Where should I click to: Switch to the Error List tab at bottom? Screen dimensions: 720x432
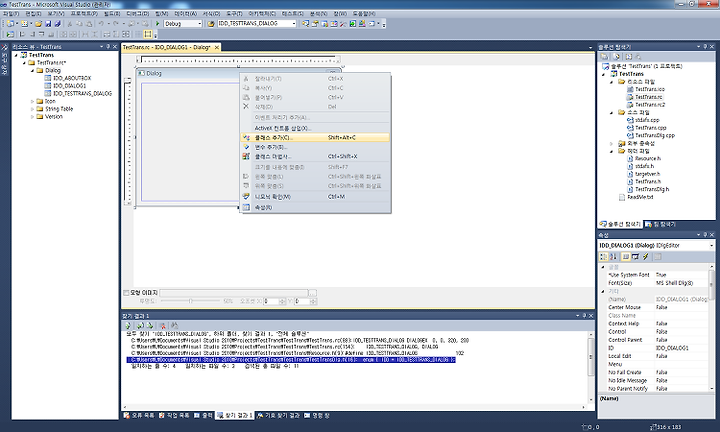[x=139, y=415]
